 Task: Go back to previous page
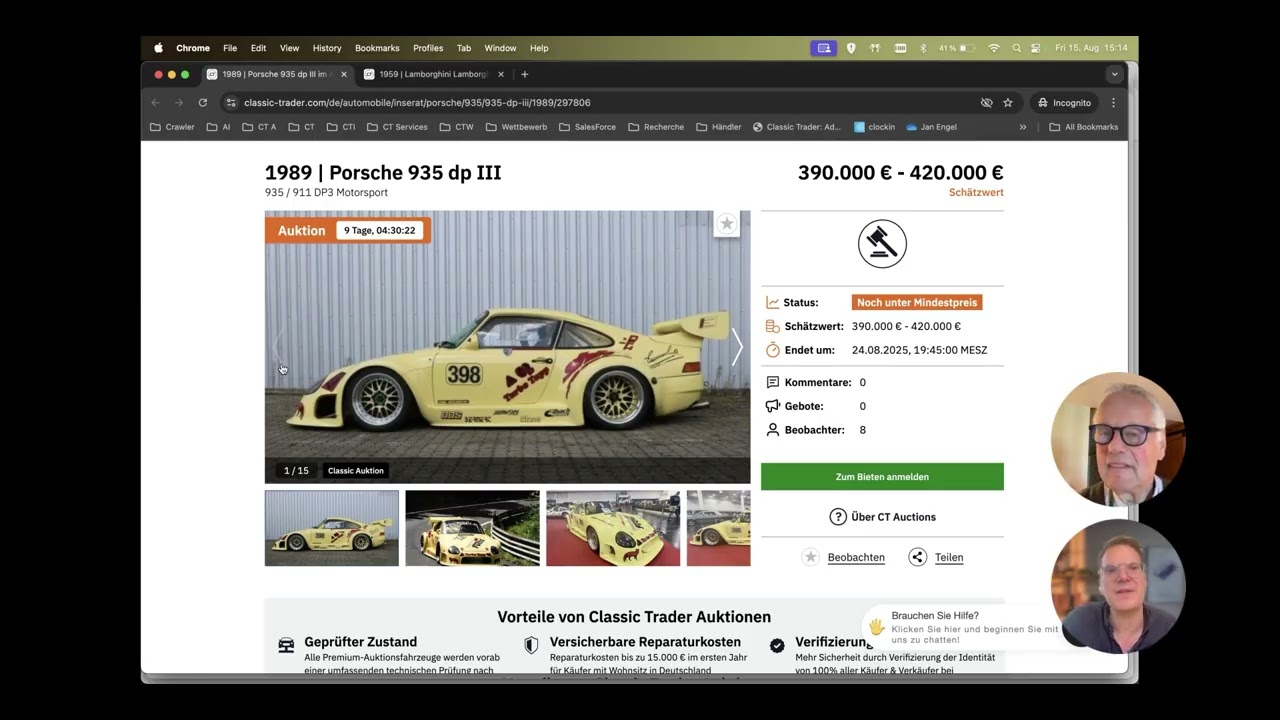[x=155, y=102]
